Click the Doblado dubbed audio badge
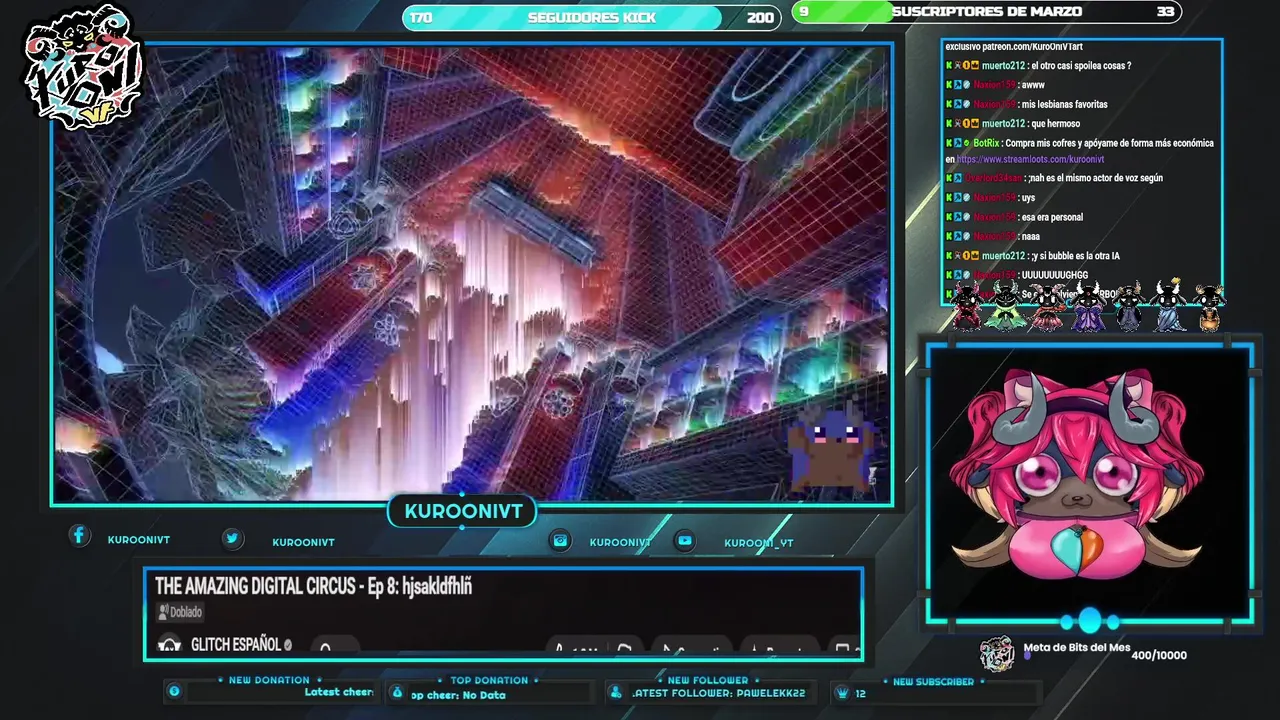Viewport: 1280px width, 720px height. [x=180, y=612]
